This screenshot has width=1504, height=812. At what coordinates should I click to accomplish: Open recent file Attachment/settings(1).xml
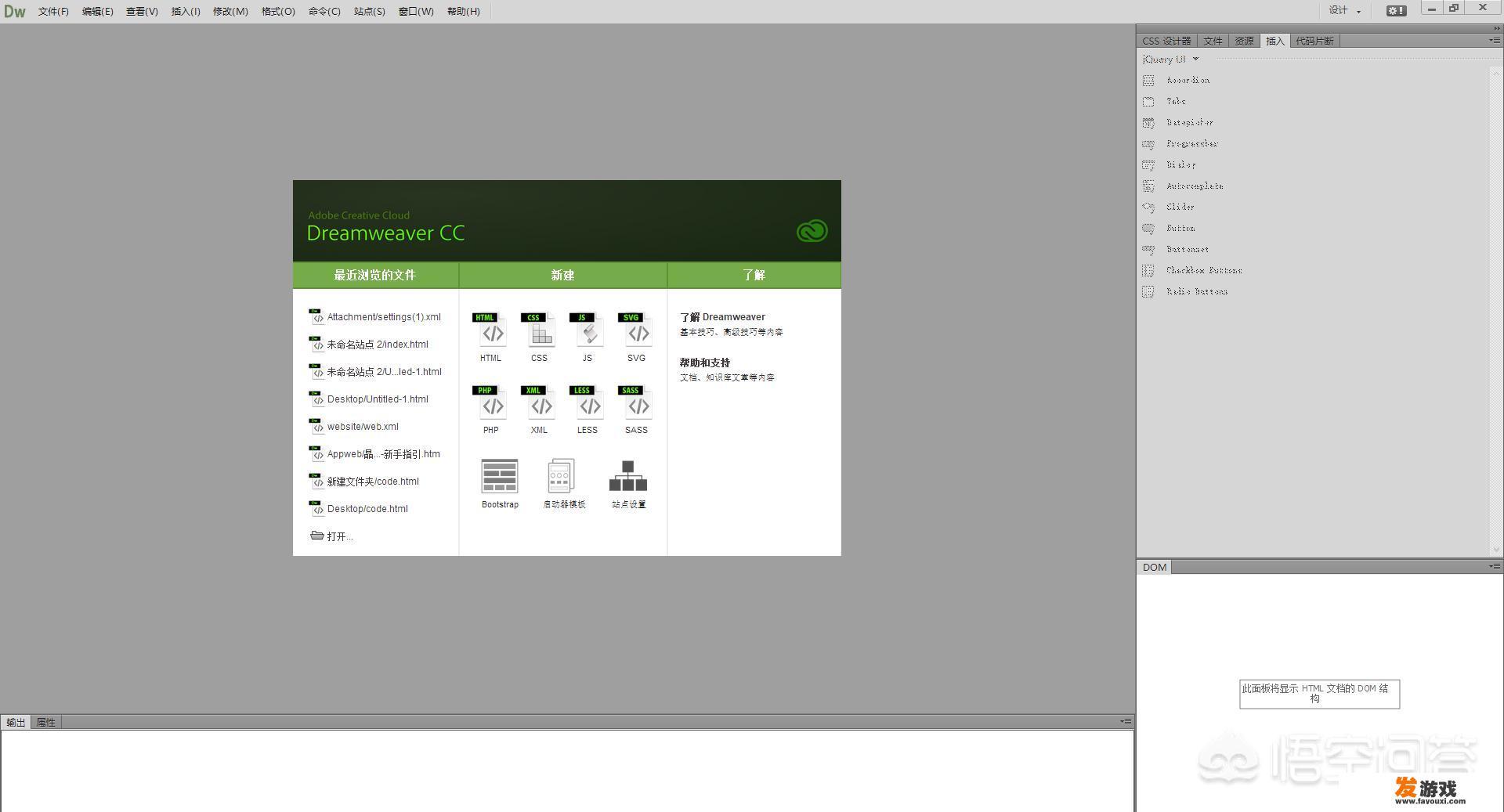point(375,317)
